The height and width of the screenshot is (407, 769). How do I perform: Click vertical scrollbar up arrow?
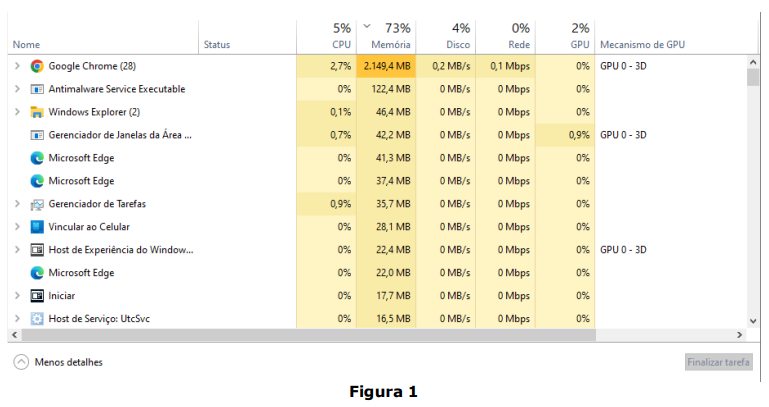pyautogui.click(x=753, y=62)
